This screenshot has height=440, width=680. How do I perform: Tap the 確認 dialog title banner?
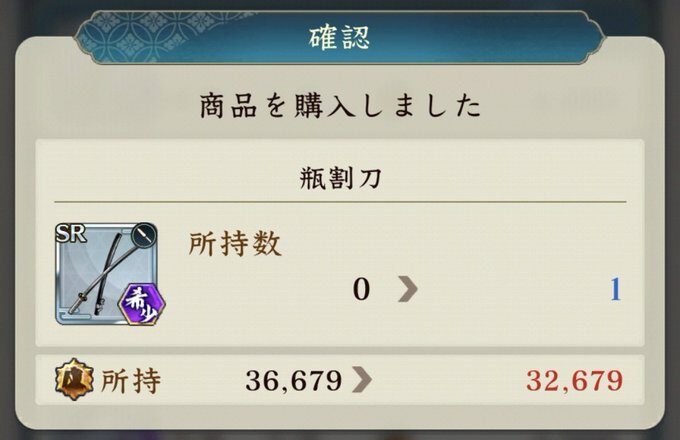pos(339,38)
